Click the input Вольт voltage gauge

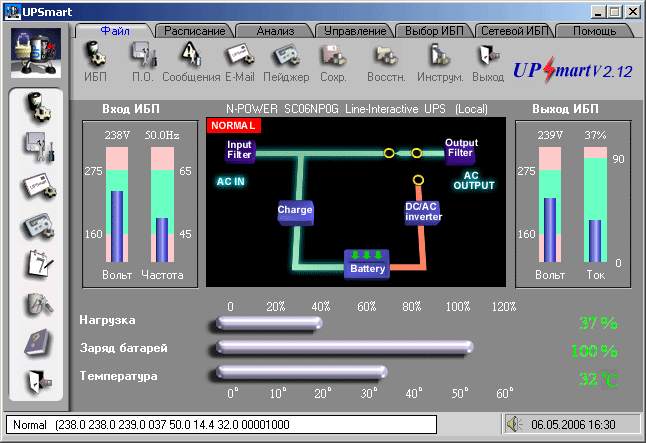pos(117,205)
